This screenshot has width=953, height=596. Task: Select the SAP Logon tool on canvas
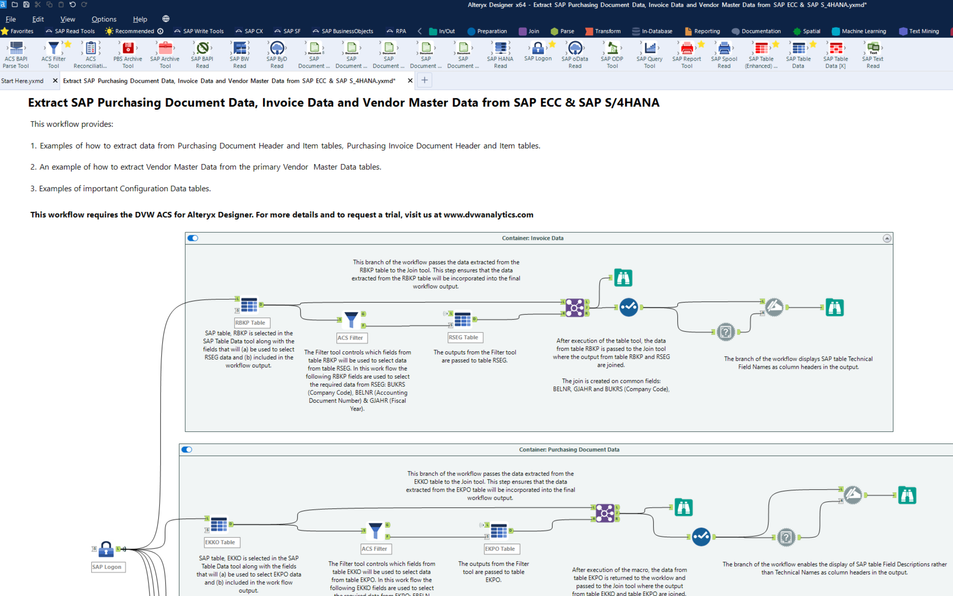pyautogui.click(x=106, y=549)
